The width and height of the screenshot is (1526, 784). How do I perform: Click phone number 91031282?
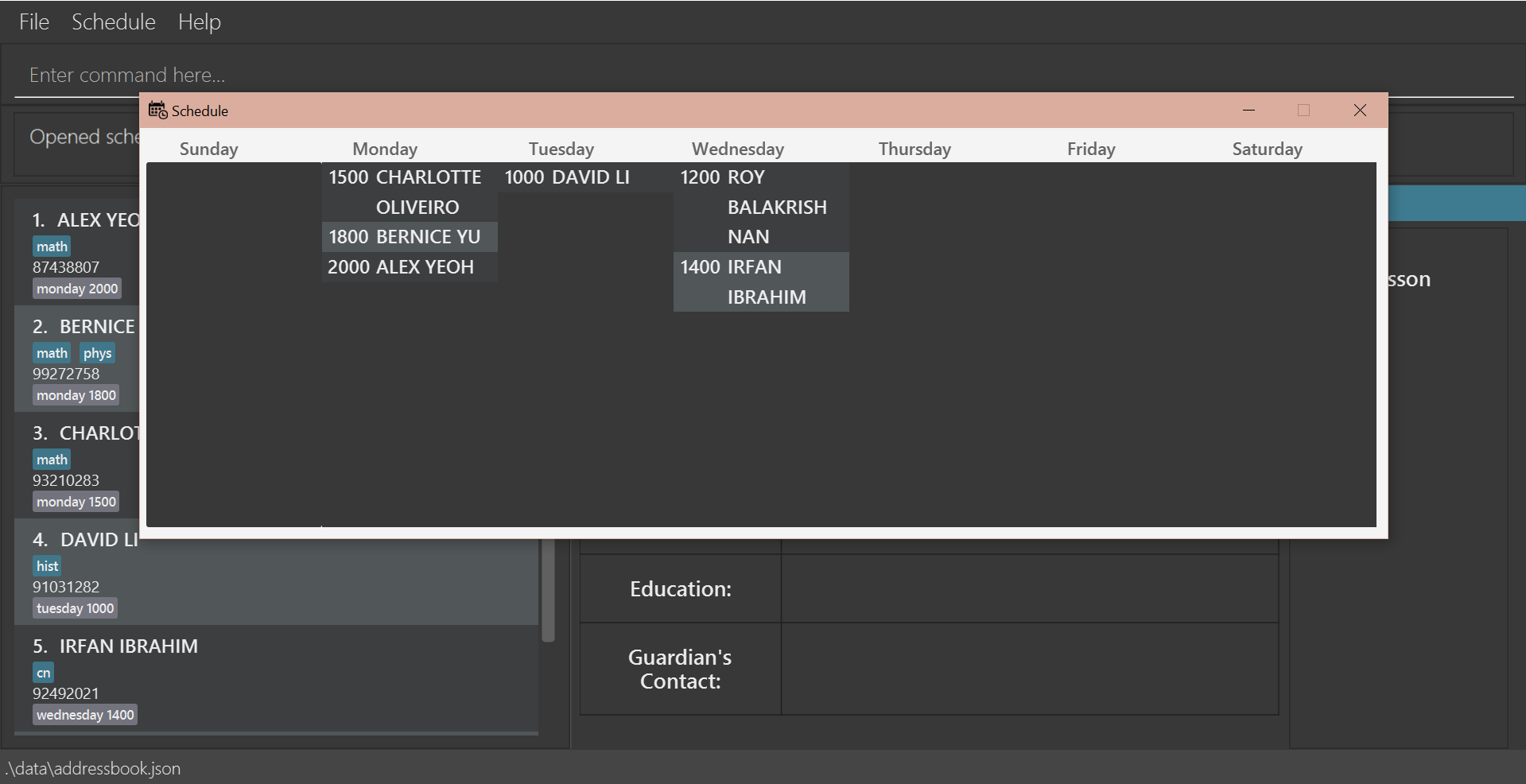[x=66, y=587]
